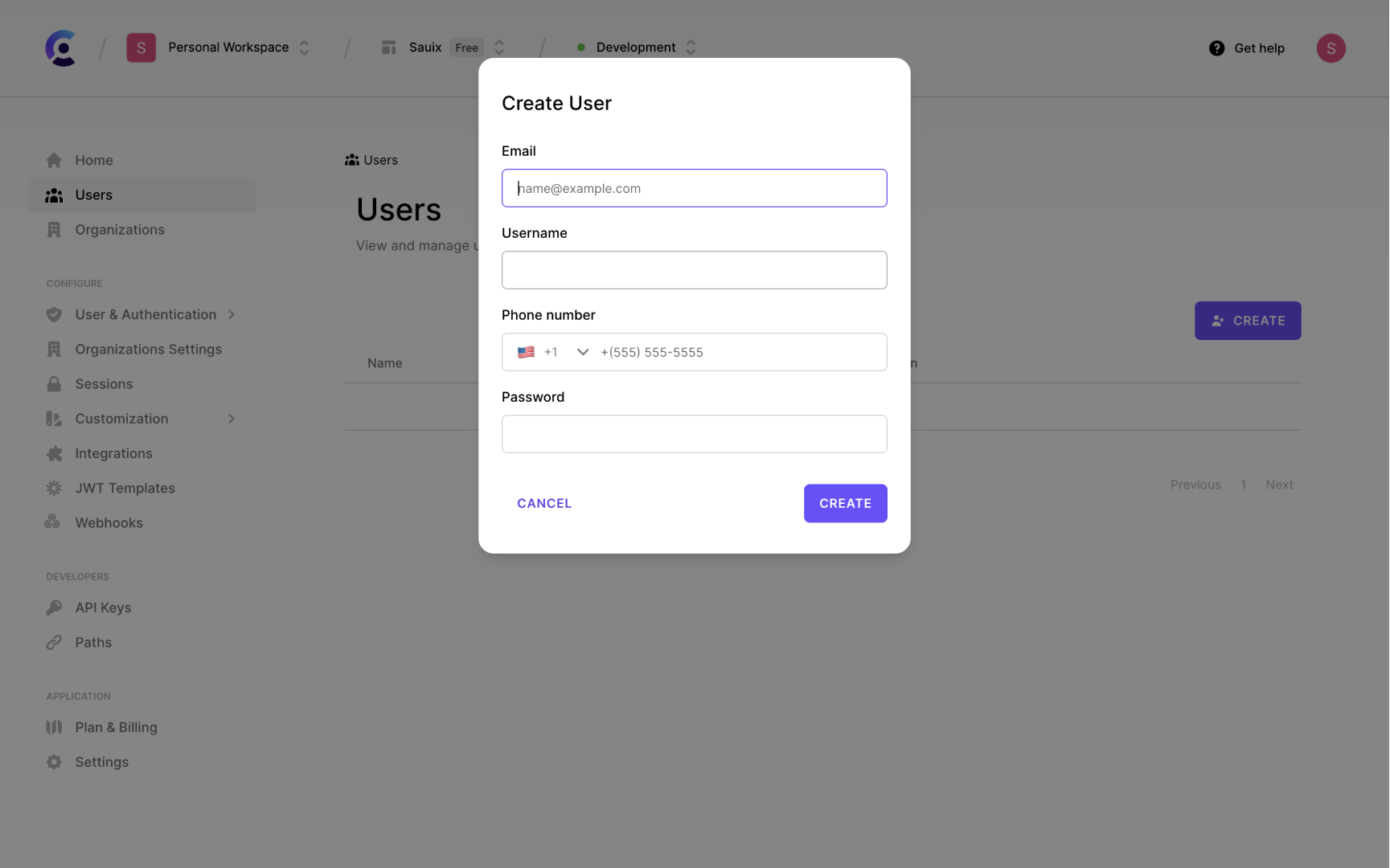Viewport: 1390px width, 868px height.
Task: Click the Paths link icon
Action: (54, 641)
